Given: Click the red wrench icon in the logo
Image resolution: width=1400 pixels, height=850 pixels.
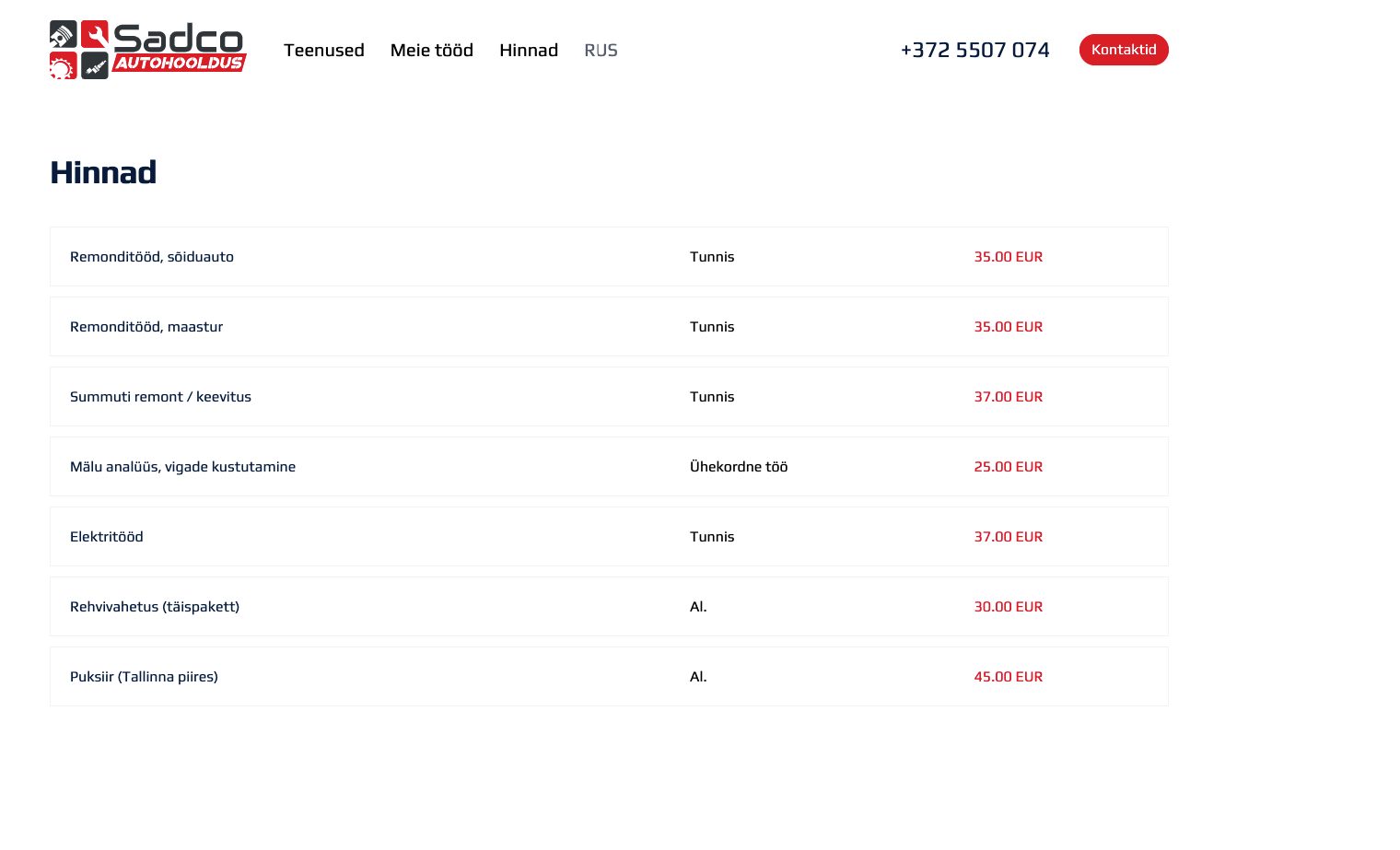Looking at the screenshot, I should click(95, 34).
